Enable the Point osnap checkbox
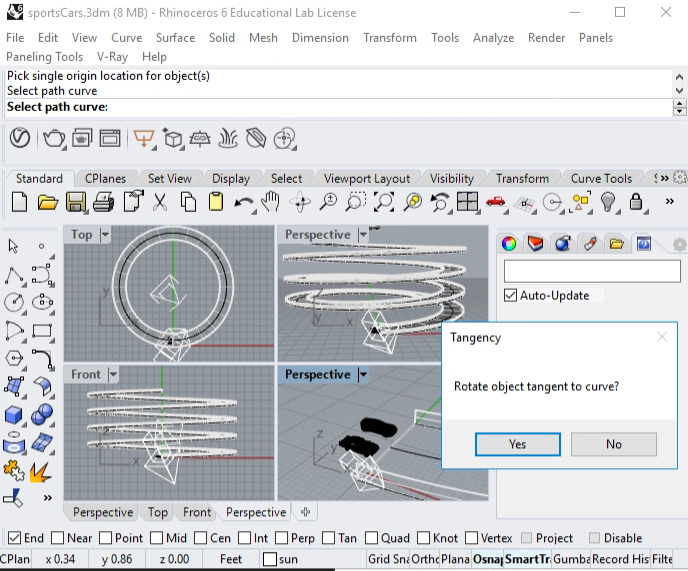 105,538
